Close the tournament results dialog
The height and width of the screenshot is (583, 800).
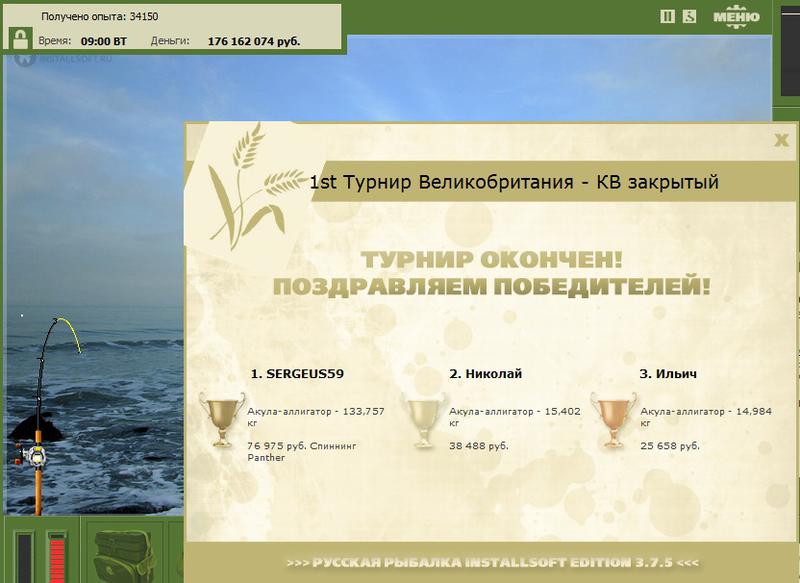point(781,140)
